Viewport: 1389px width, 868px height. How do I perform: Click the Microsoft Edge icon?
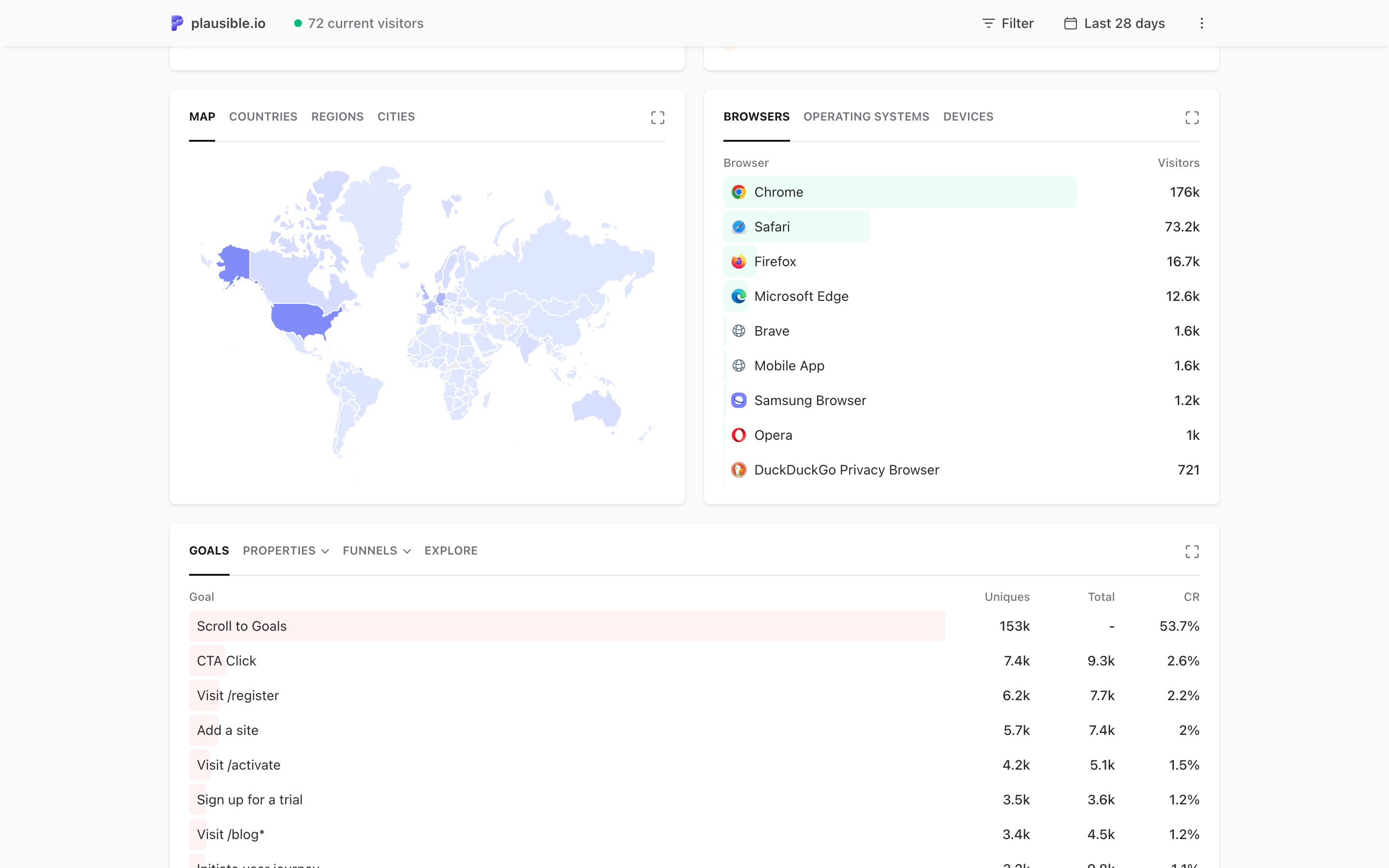739,296
